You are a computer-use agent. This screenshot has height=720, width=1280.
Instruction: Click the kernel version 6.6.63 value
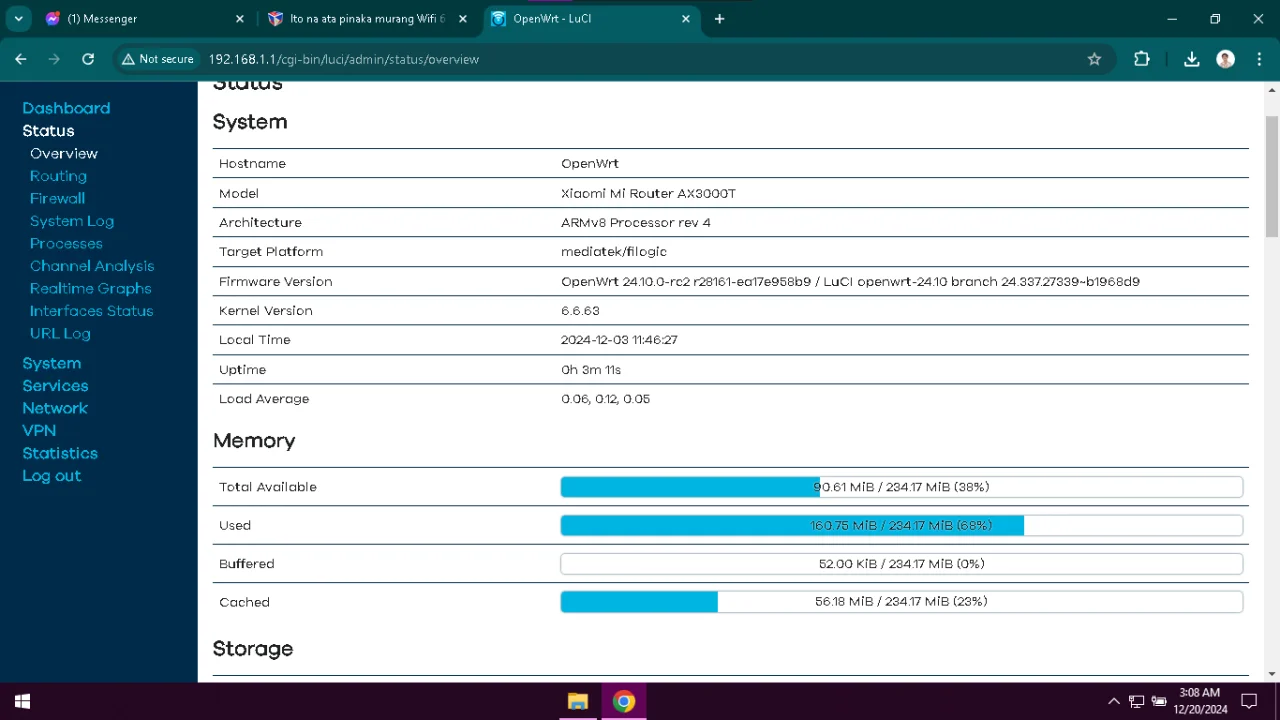[x=580, y=311]
